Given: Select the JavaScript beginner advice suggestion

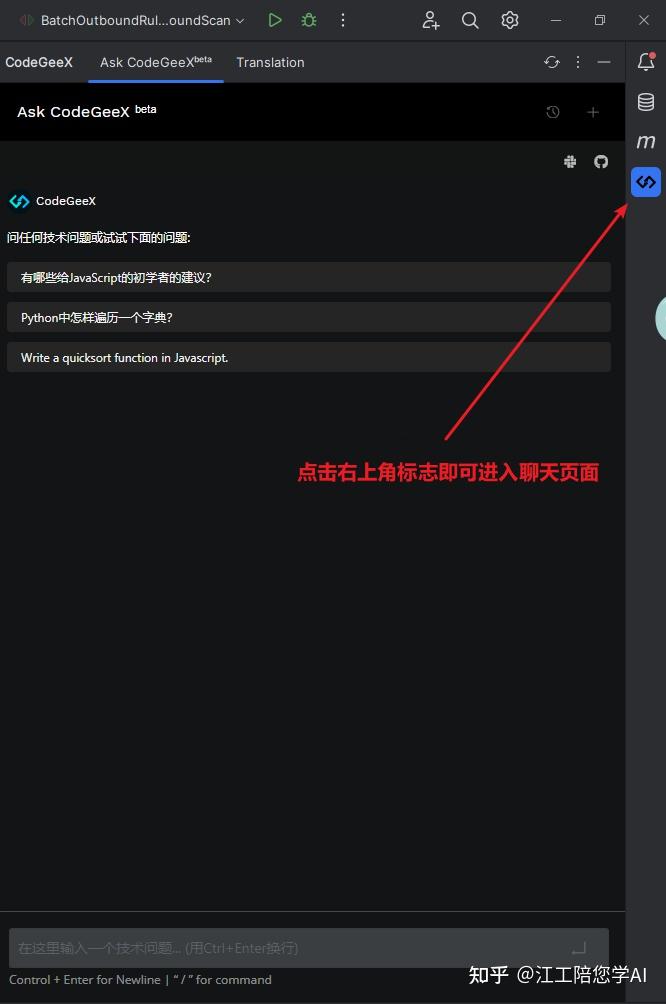Looking at the screenshot, I should click(x=309, y=277).
